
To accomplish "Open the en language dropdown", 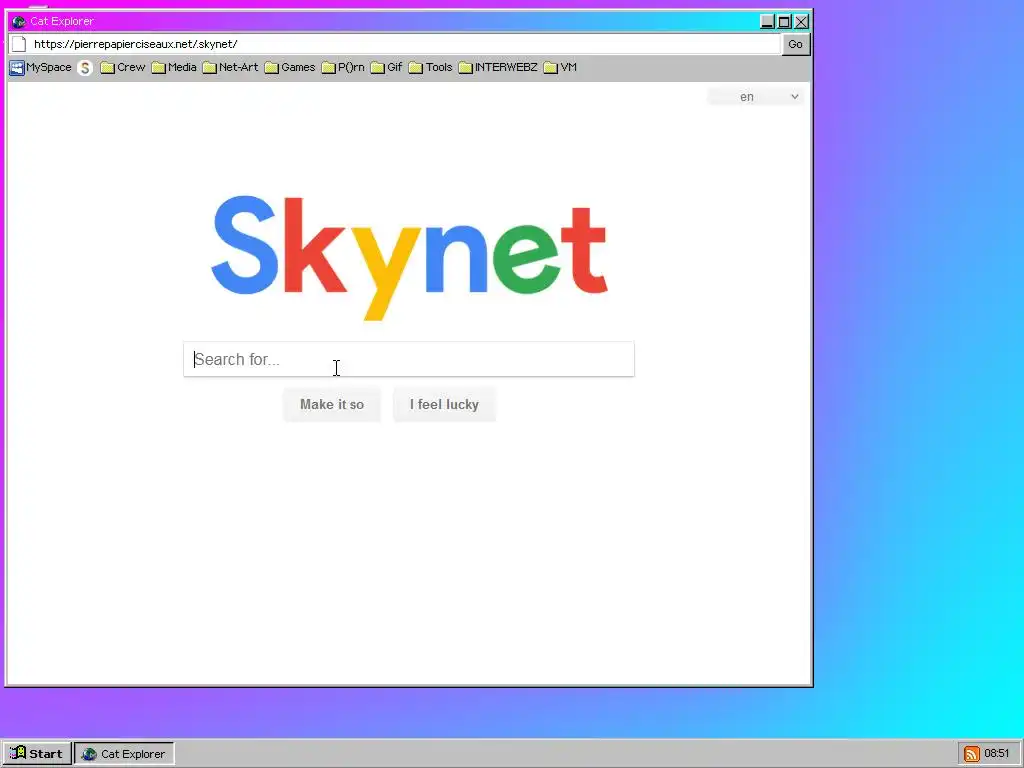I will click(756, 97).
